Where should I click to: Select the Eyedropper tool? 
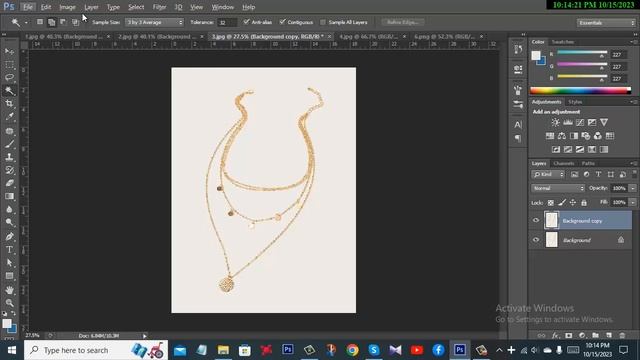point(9,117)
